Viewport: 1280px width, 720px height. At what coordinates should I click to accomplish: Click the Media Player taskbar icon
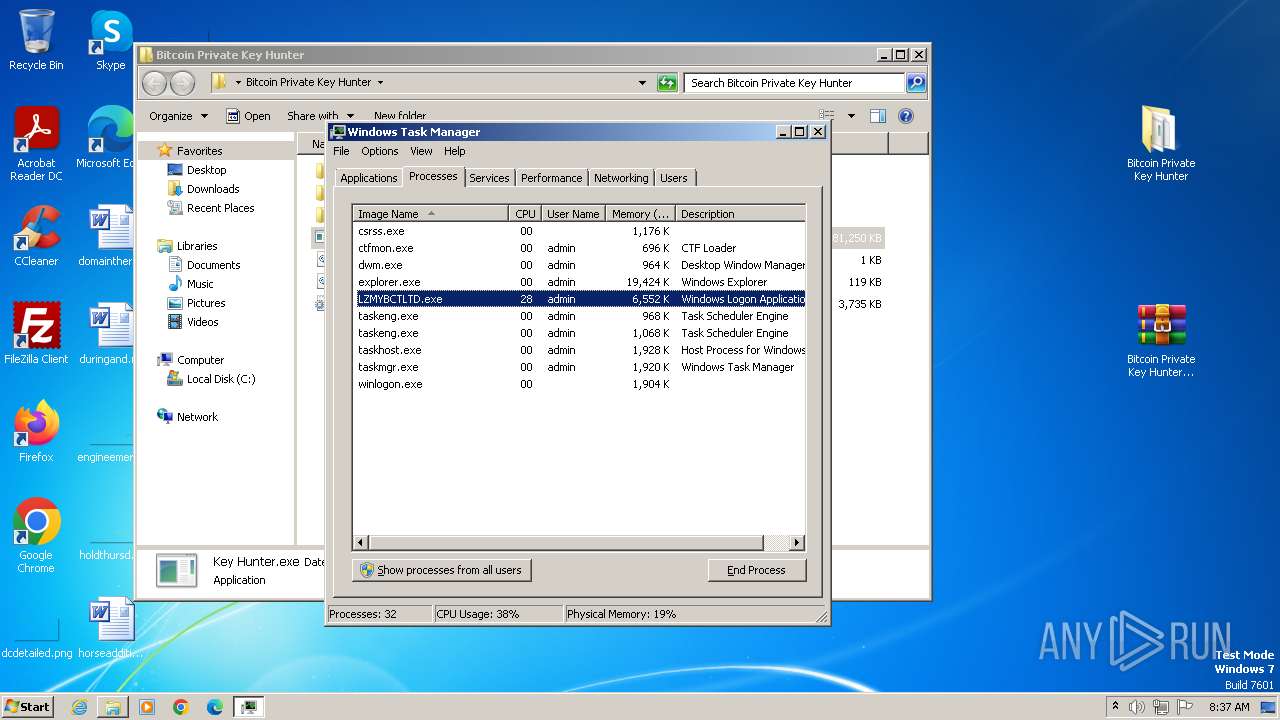(147, 707)
